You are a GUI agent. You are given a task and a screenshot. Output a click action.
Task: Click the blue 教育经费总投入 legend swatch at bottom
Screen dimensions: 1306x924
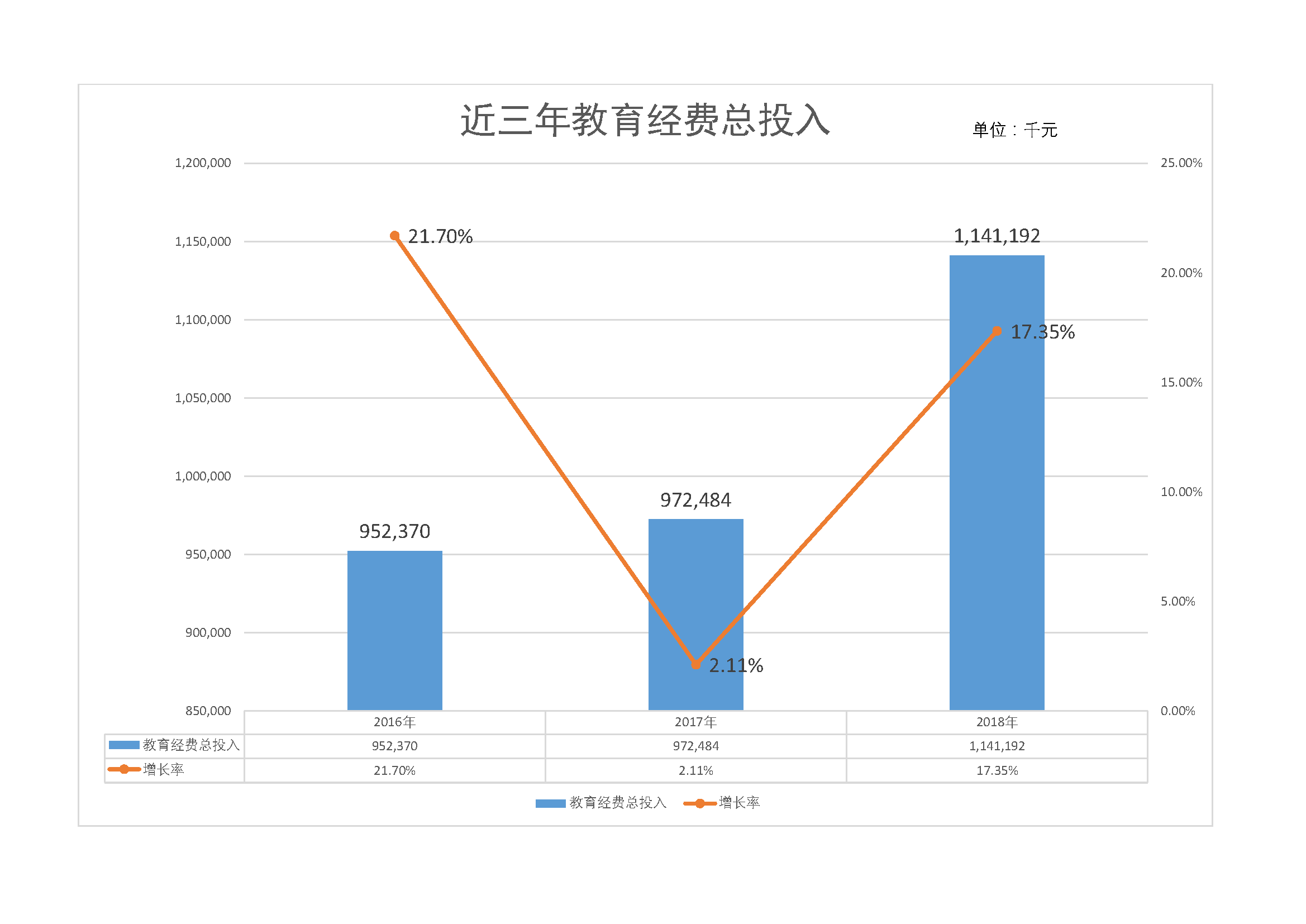click(551, 803)
